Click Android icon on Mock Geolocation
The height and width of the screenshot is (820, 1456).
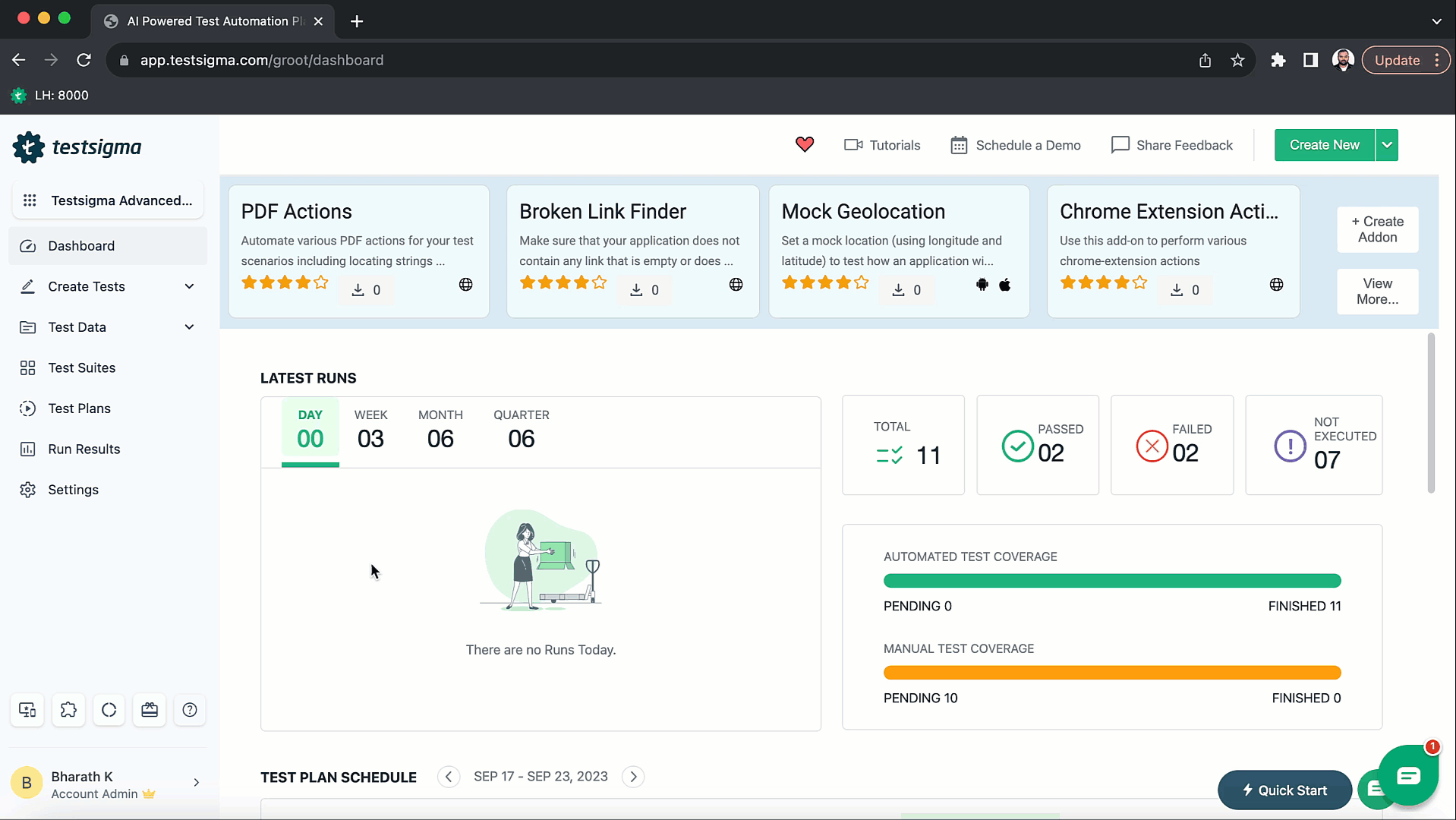pos(982,285)
